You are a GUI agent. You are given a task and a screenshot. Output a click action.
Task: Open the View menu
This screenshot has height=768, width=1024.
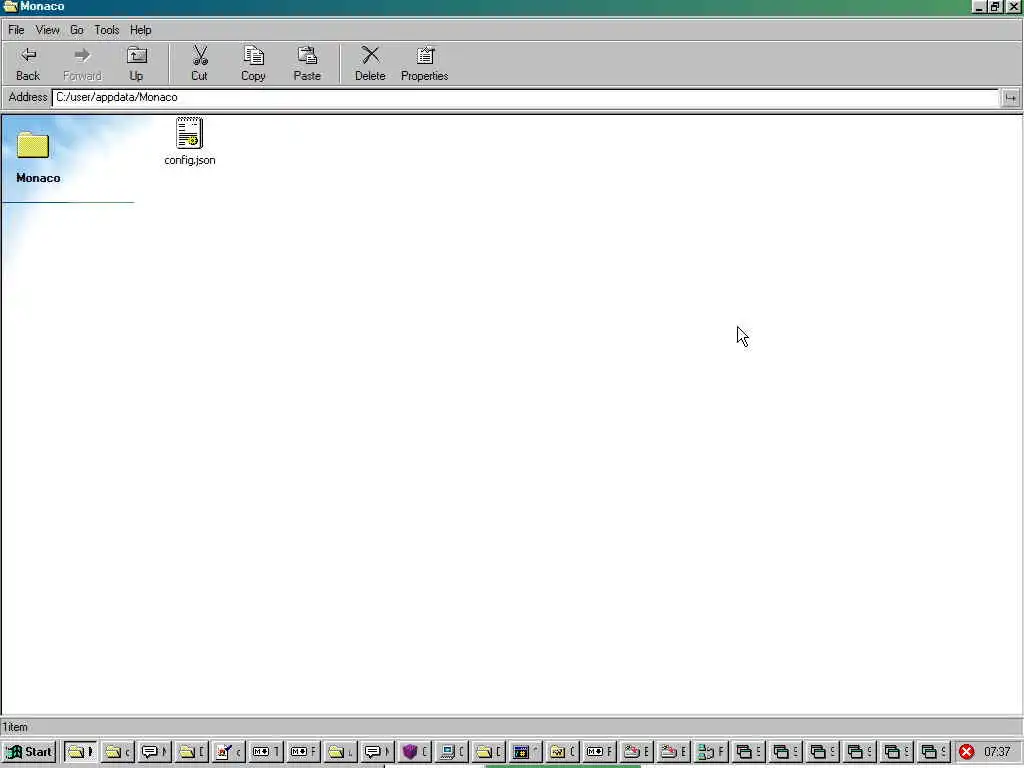pos(47,30)
